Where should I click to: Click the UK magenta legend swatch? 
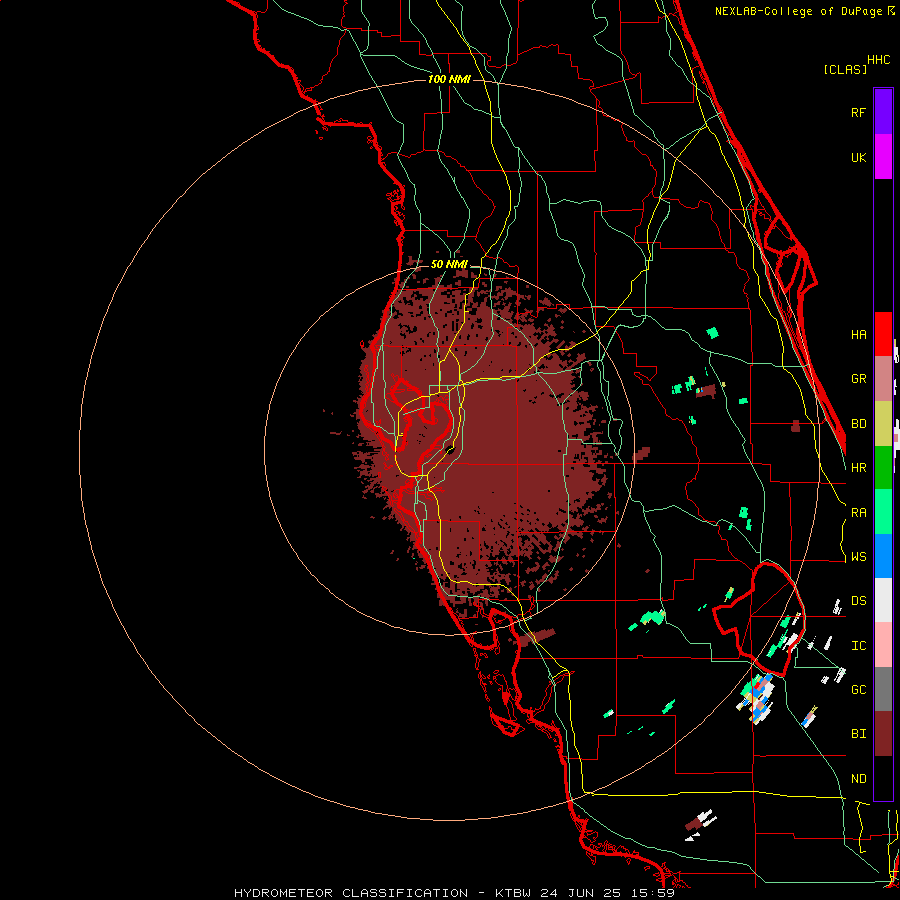(883, 157)
